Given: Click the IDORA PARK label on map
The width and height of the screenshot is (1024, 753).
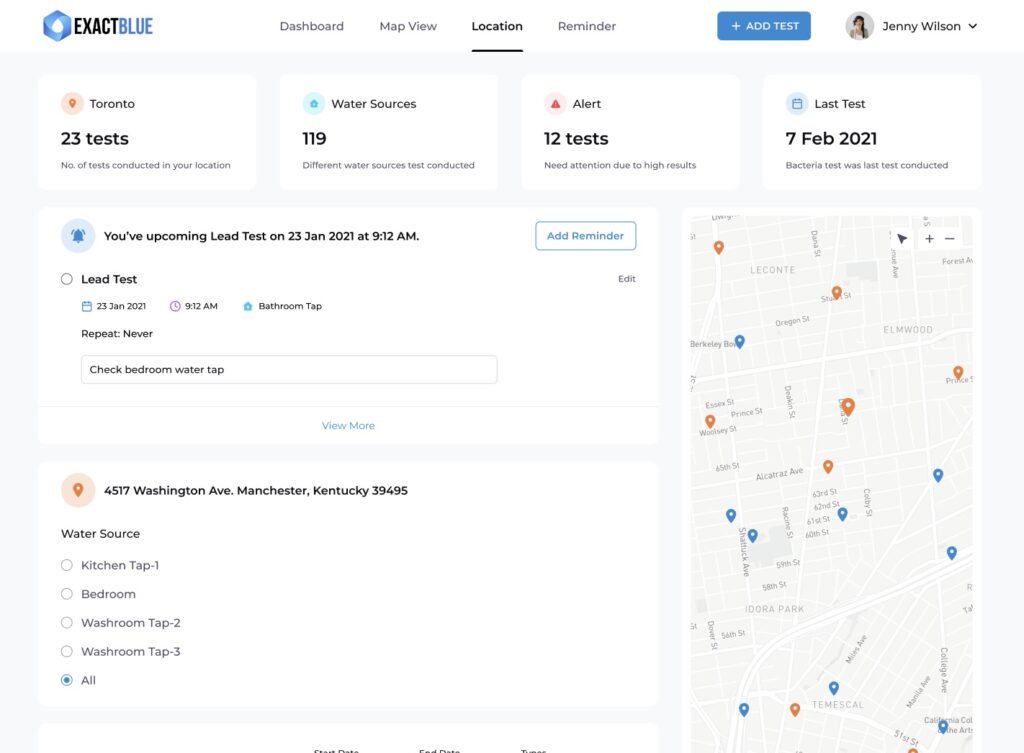Looking at the screenshot, I should [775, 609].
